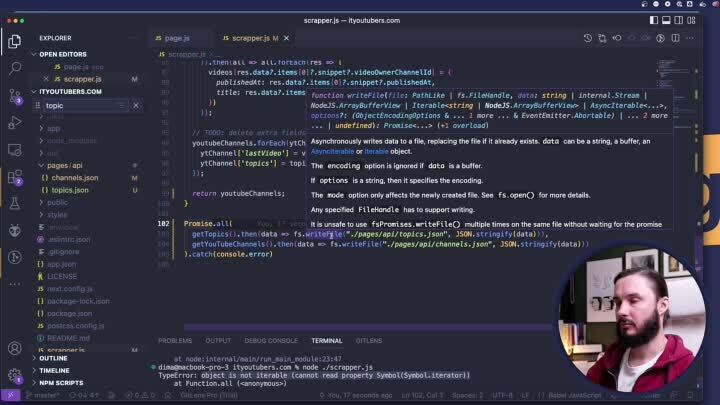Switch to the page.js tab
This screenshot has width=720, height=405.
[x=177, y=38]
